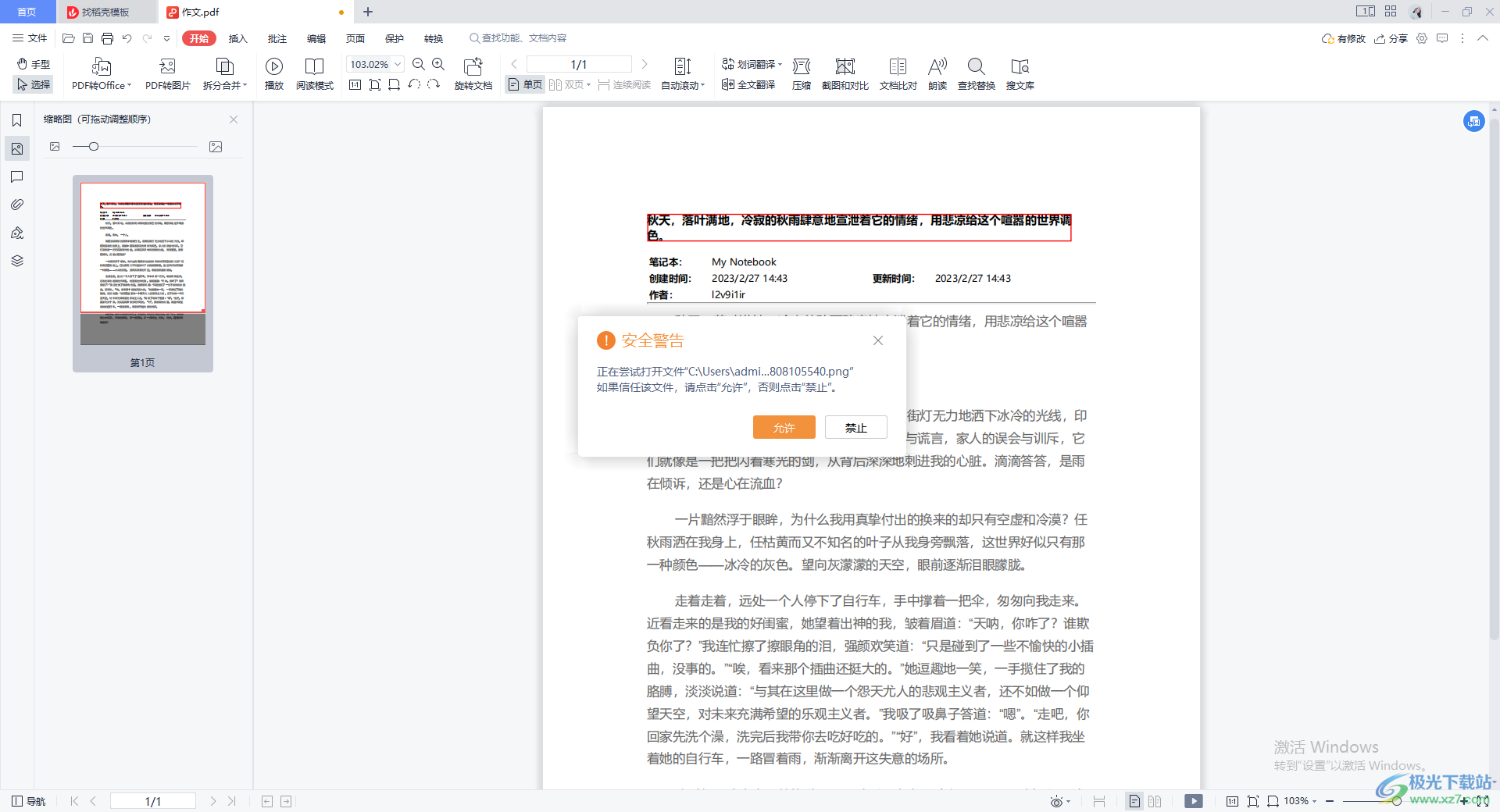Allow opening the file via 允许 button

click(x=784, y=427)
